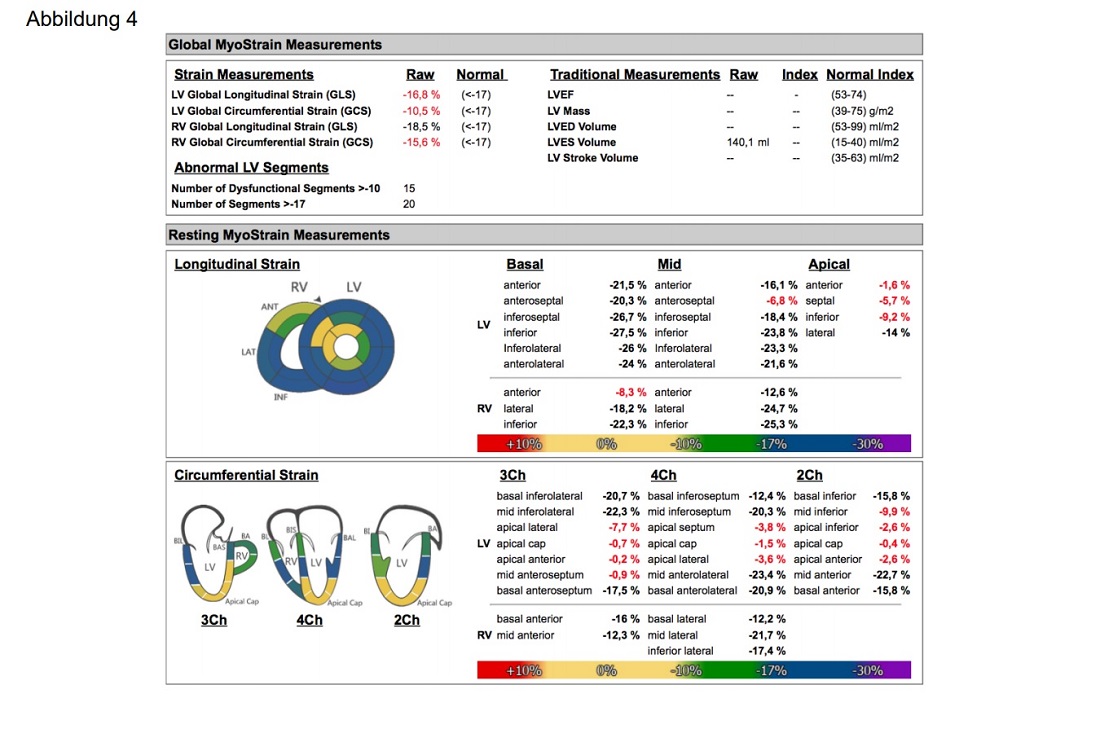Image resolution: width=1100 pixels, height=729 pixels.
Task: Click red +10% segment of Longitudinal color scale
Action: (x=522, y=443)
